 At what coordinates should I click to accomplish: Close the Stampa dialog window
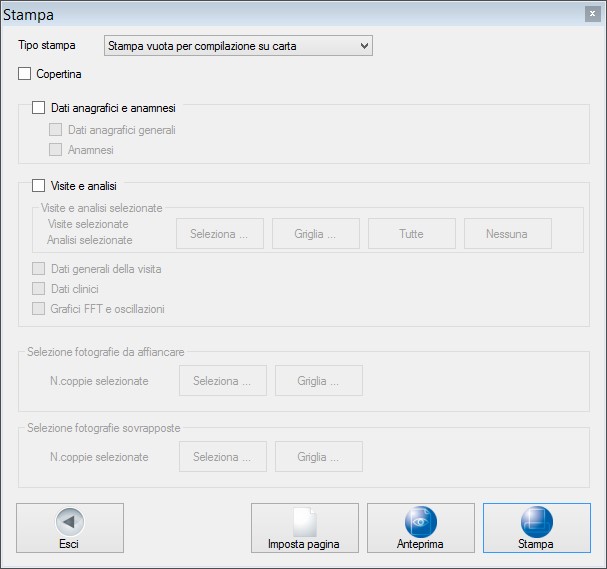(x=592, y=14)
